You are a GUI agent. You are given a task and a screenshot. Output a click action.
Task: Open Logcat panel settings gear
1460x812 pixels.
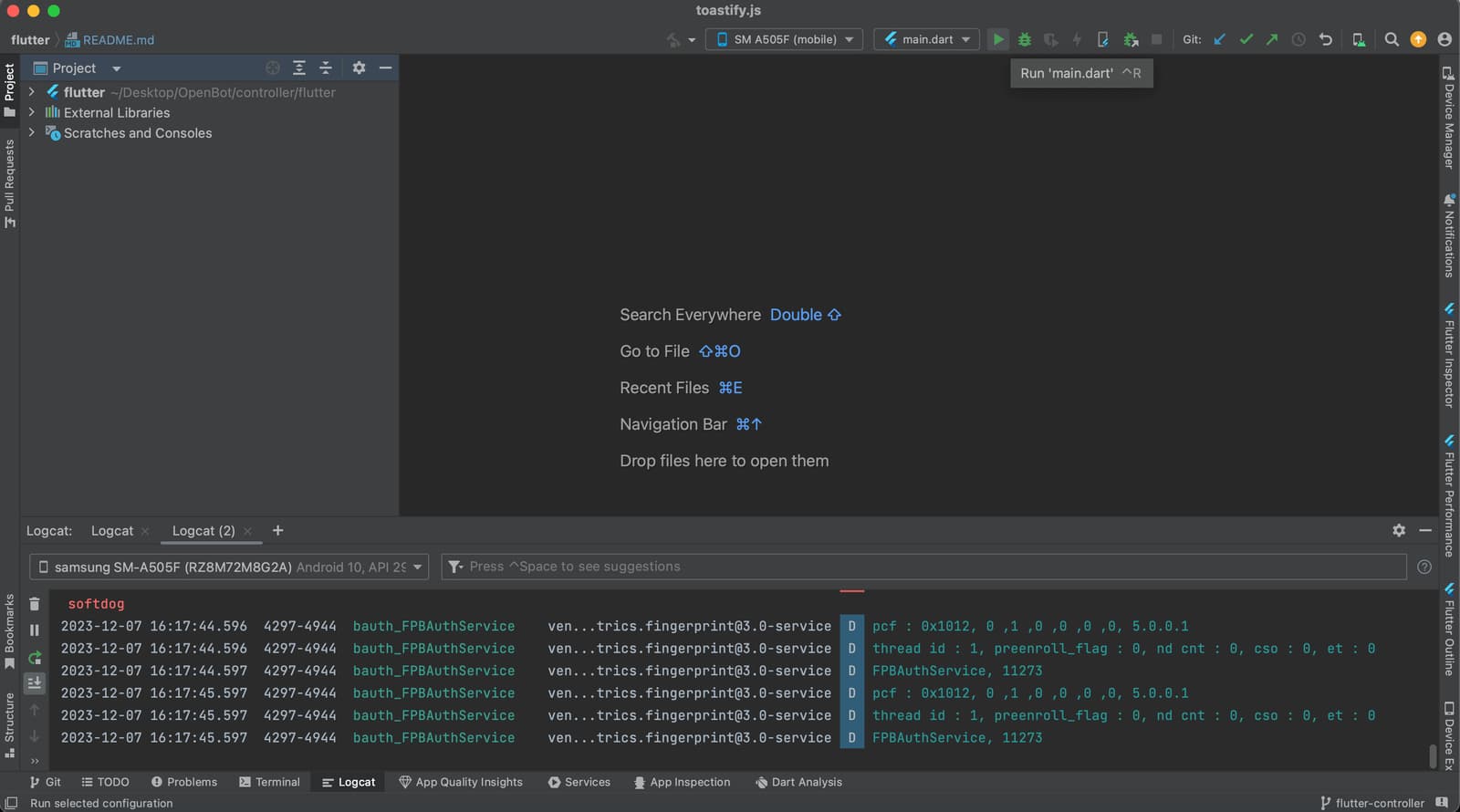click(x=1399, y=530)
